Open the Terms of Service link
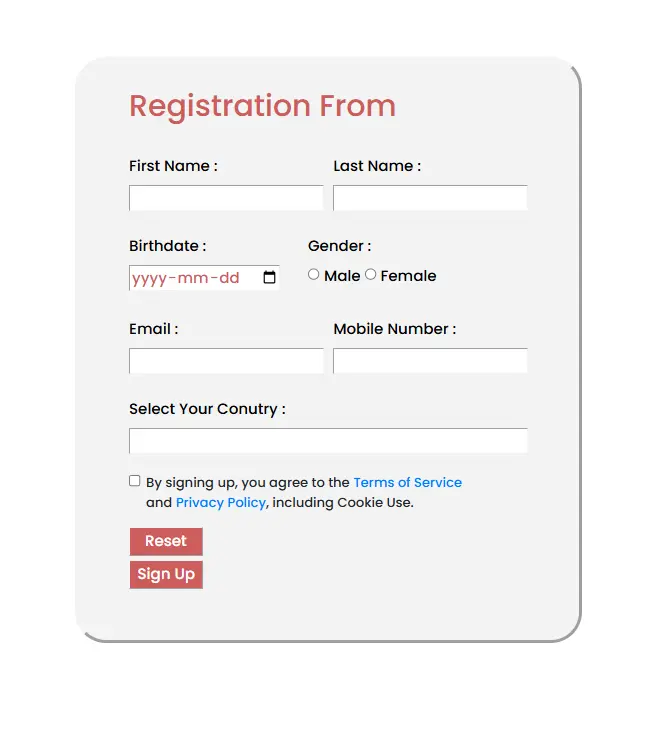The height and width of the screenshot is (733, 667). click(407, 482)
